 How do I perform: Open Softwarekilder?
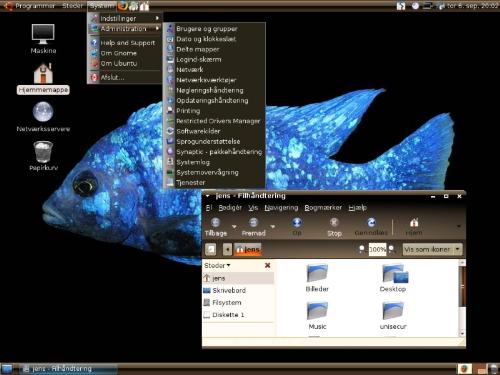[x=214, y=131]
